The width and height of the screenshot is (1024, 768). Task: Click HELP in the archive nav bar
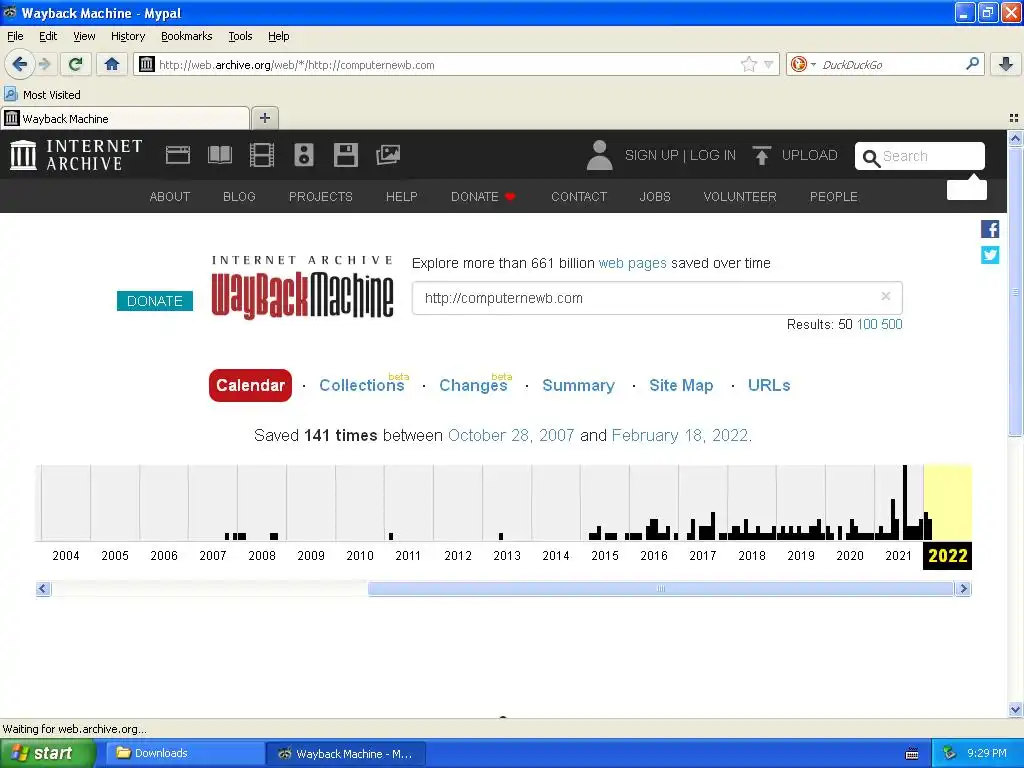402,197
